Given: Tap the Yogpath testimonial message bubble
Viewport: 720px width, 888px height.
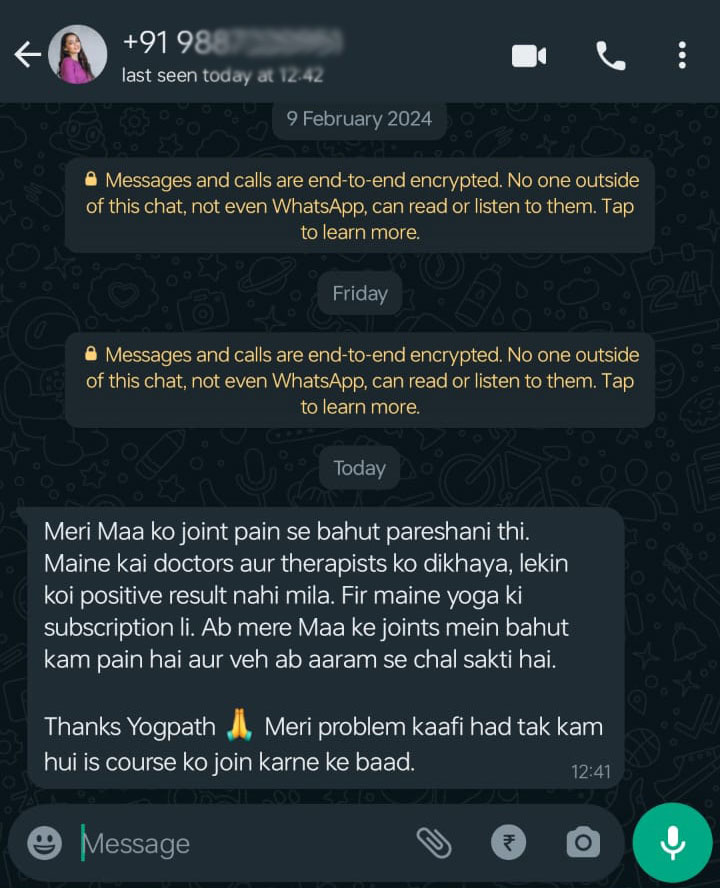Looking at the screenshot, I should point(325,647).
